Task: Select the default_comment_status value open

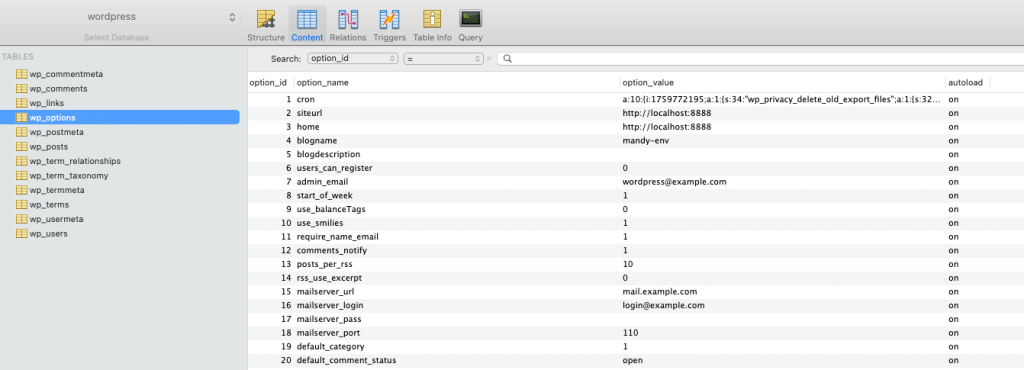Action: click(633, 360)
